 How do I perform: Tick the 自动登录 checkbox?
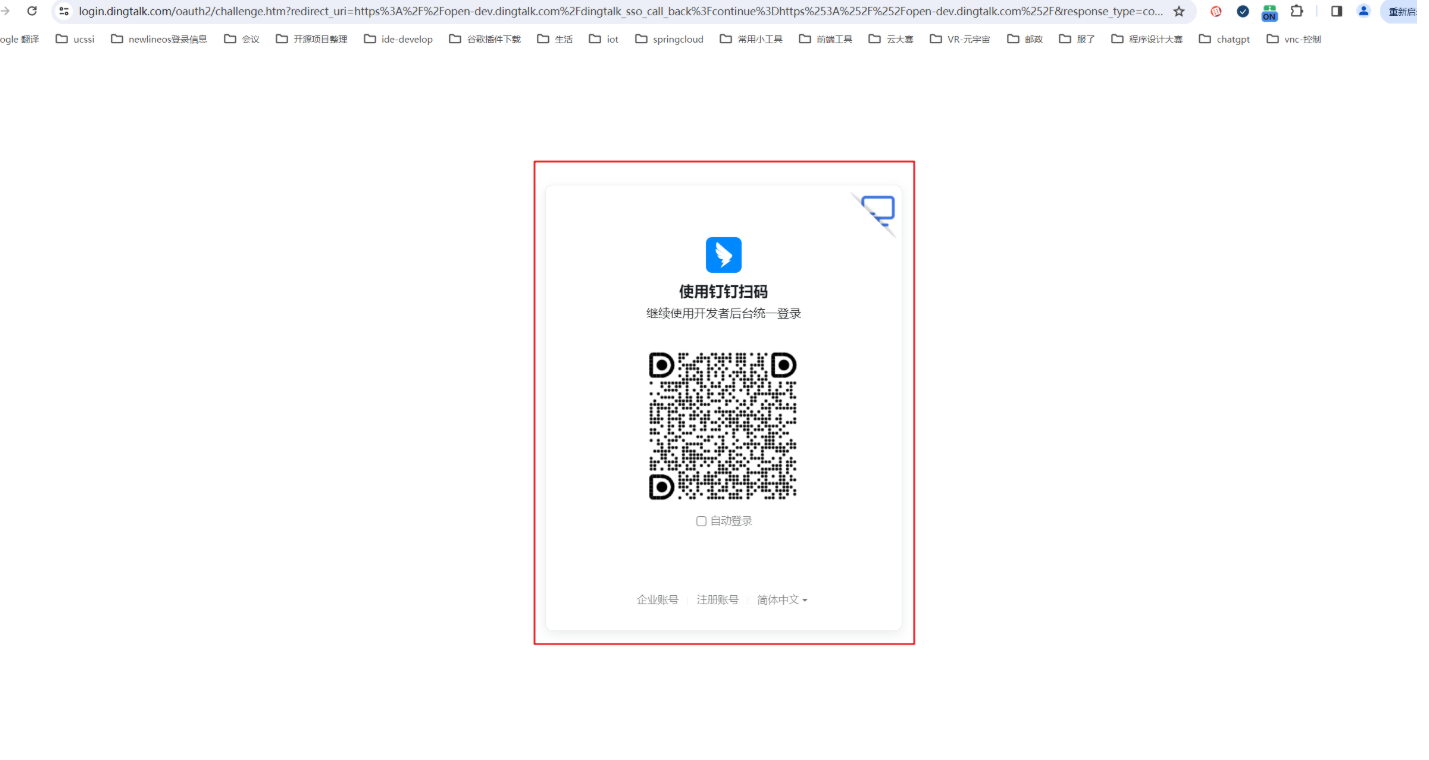(701, 521)
